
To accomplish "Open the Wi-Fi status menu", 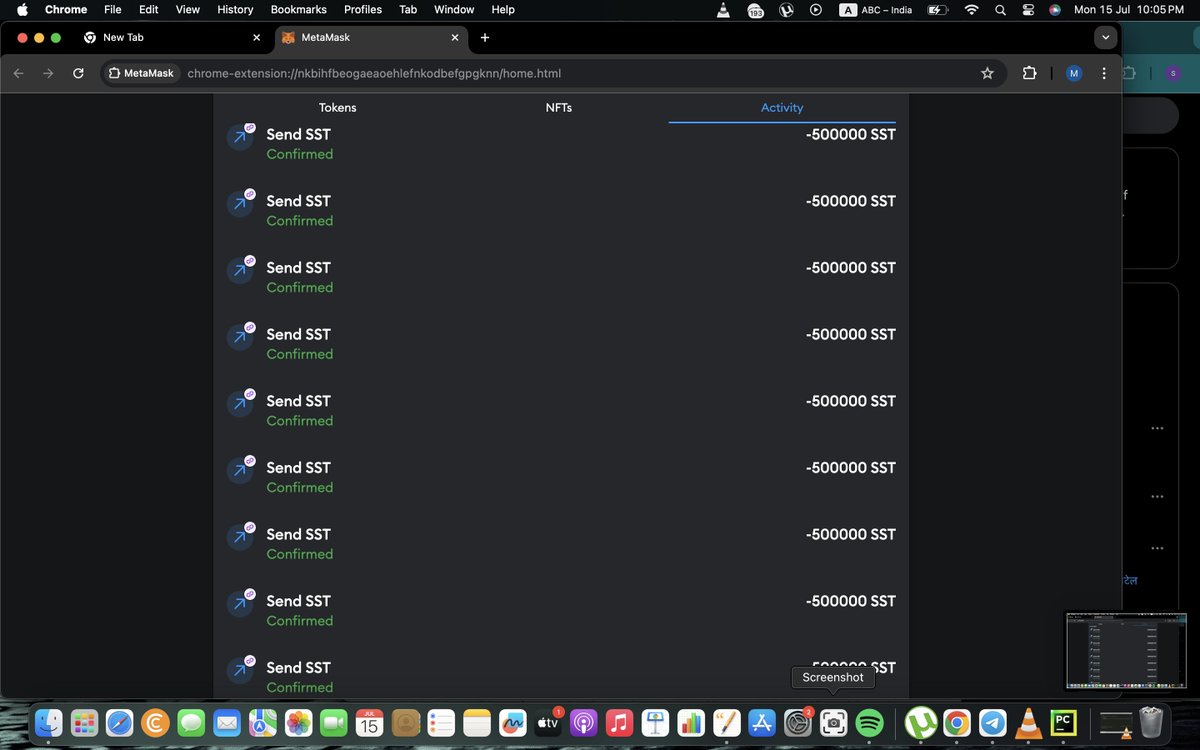I will tap(971, 9).
